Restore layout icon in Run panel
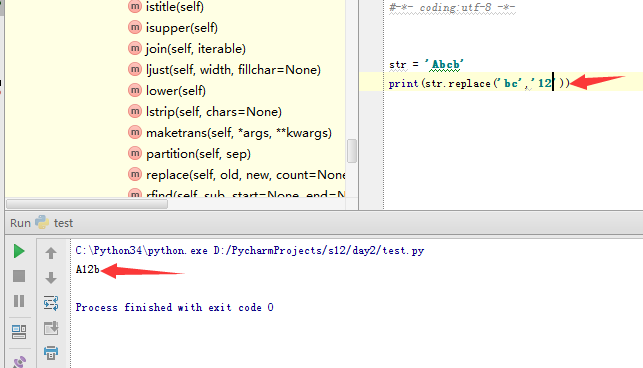 [19, 331]
